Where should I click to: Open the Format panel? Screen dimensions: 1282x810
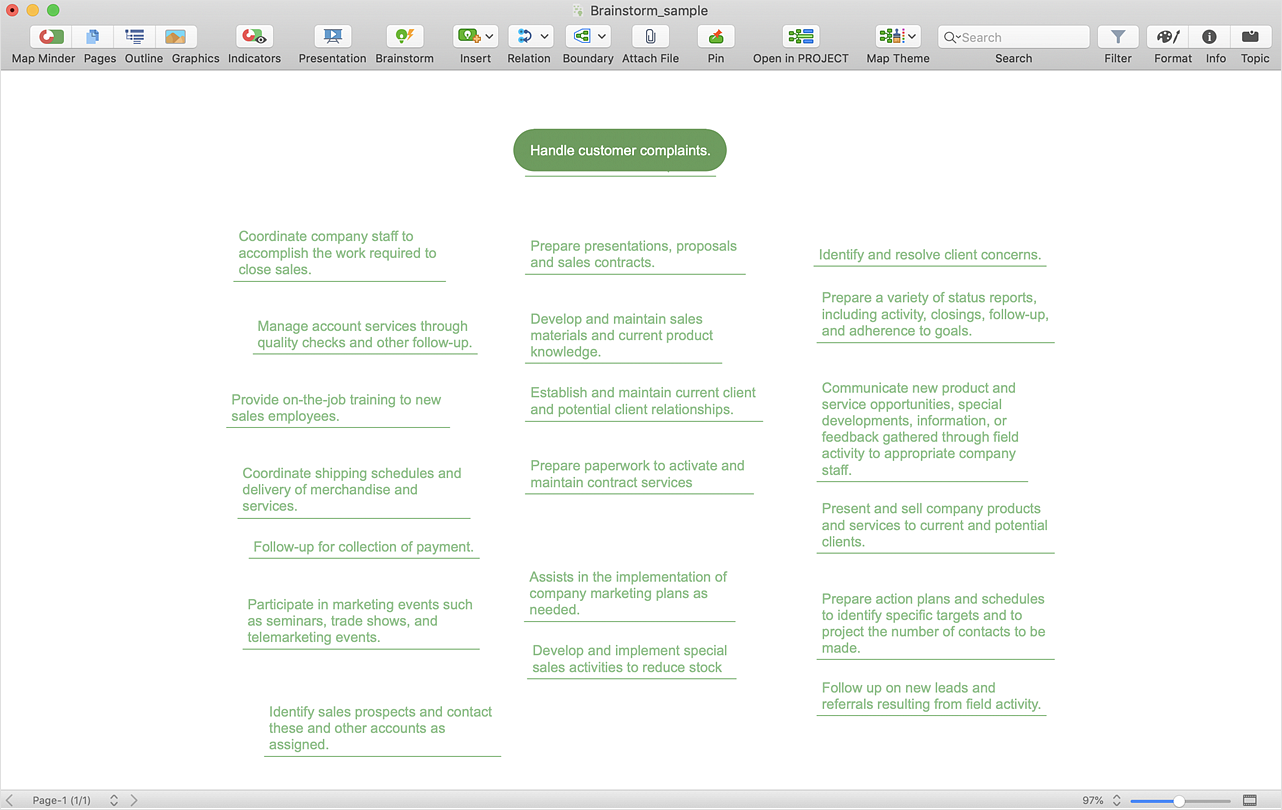(x=1168, y=37)
